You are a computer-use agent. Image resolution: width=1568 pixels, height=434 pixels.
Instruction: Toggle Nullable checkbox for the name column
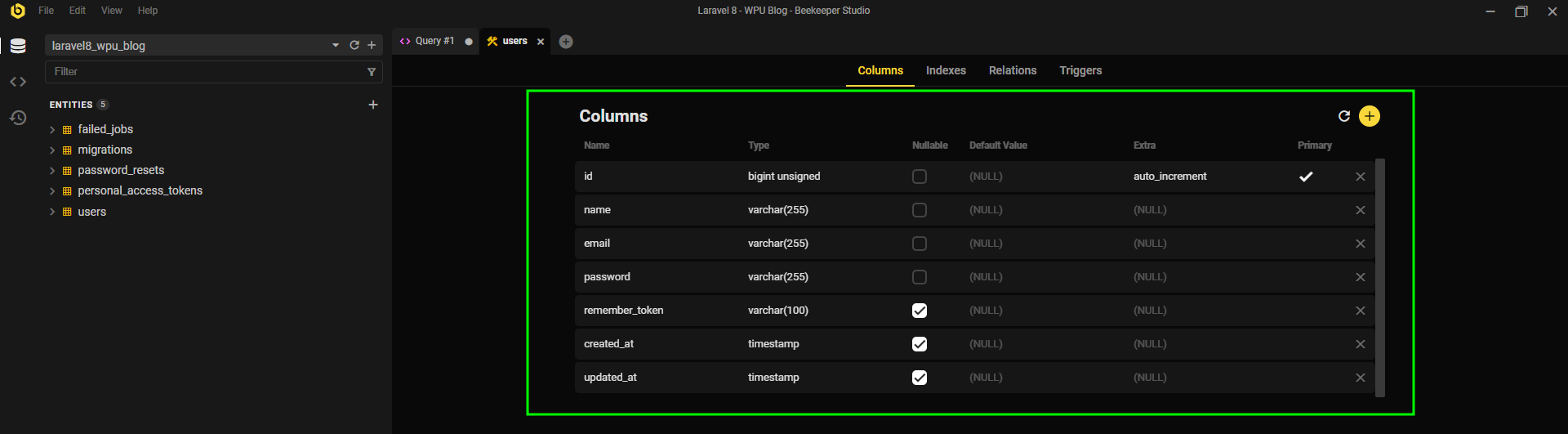pyautogui.click(x=920, y=210)
